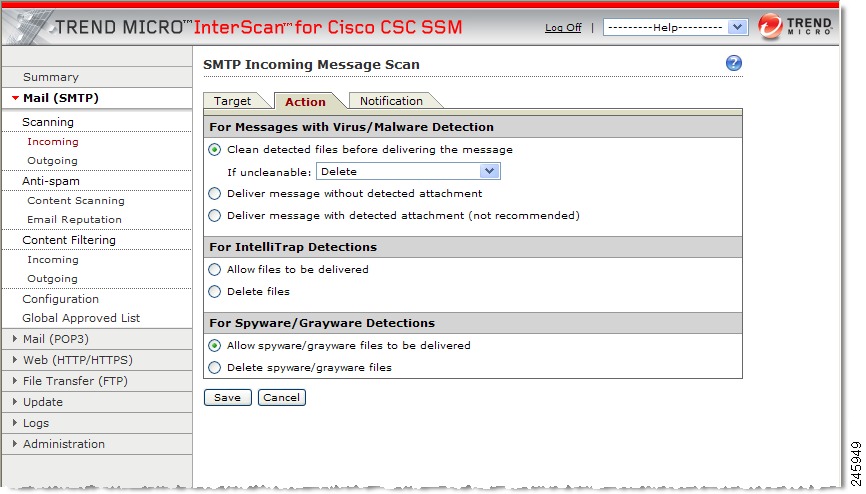Select Clean detected files before delivering

point(214,150)
